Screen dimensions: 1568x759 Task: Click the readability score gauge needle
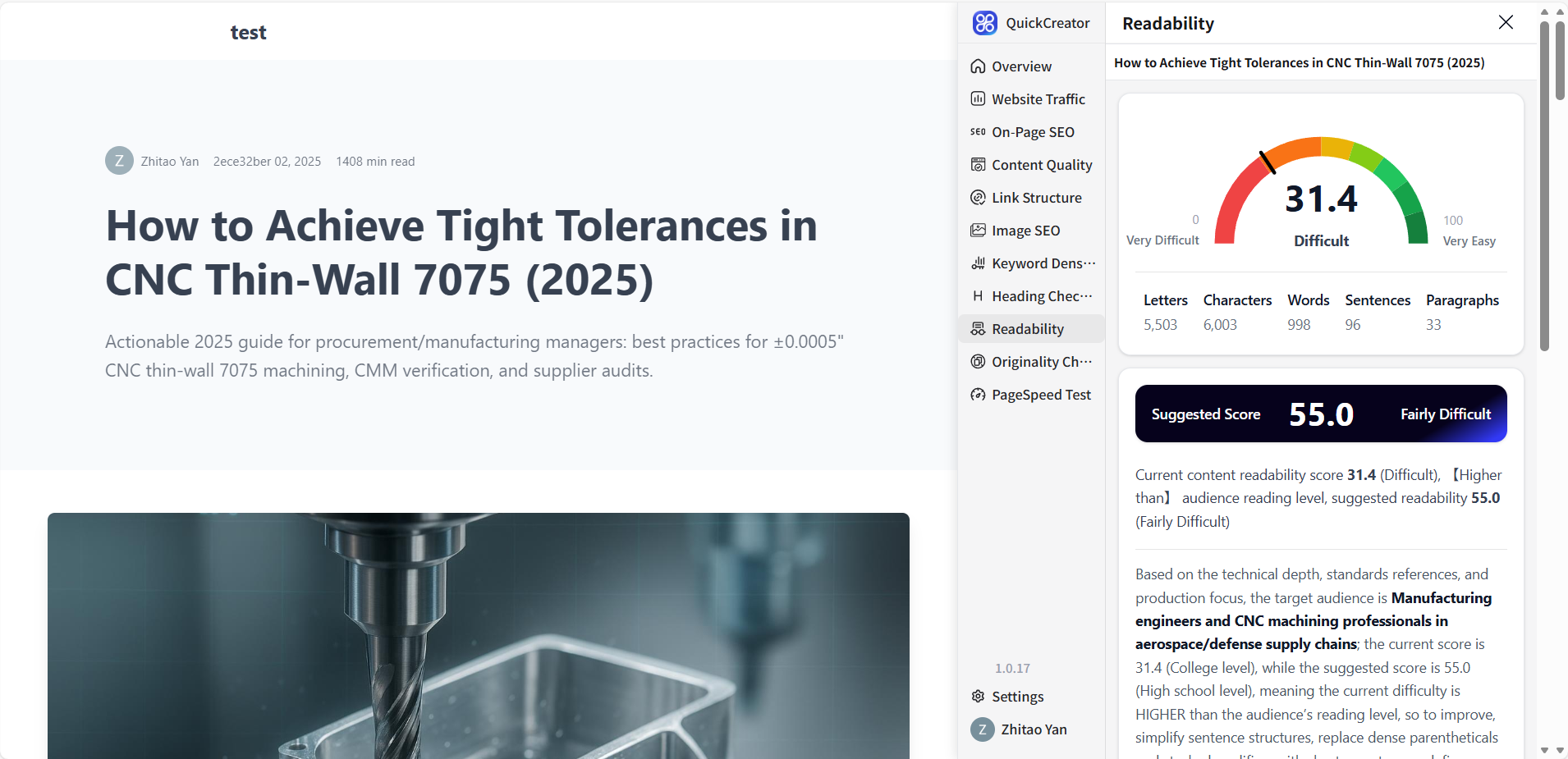(x=1268, y=162)
